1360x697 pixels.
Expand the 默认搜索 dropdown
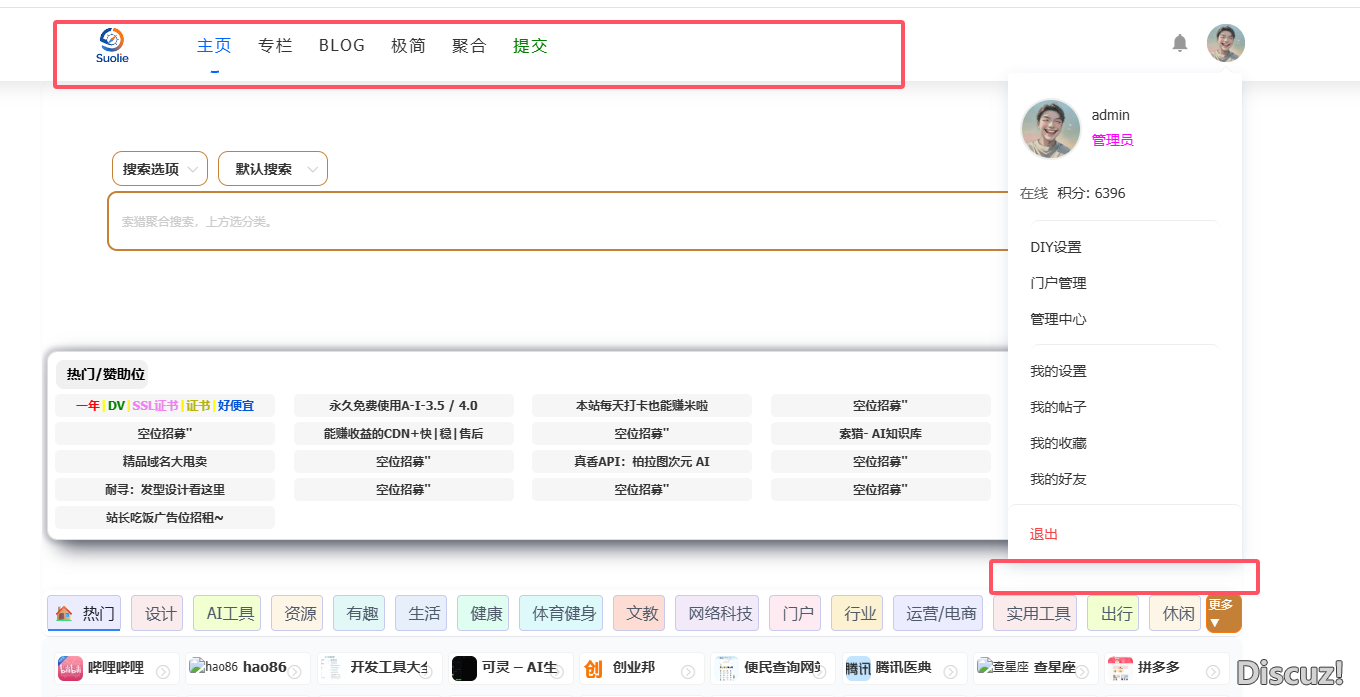click(272, 168)
